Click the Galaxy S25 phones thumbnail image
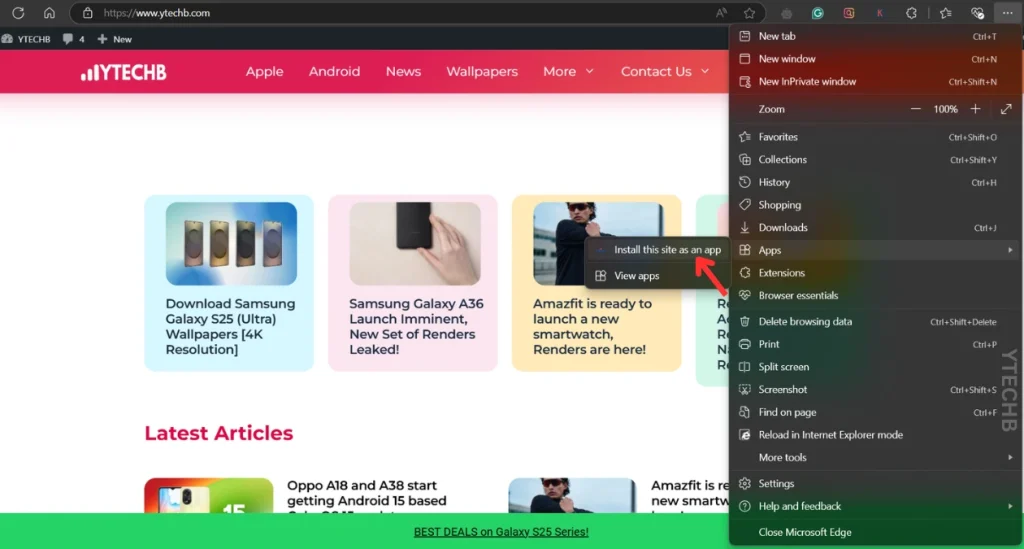Screen dimensions: 1024x549 point(231,243)
